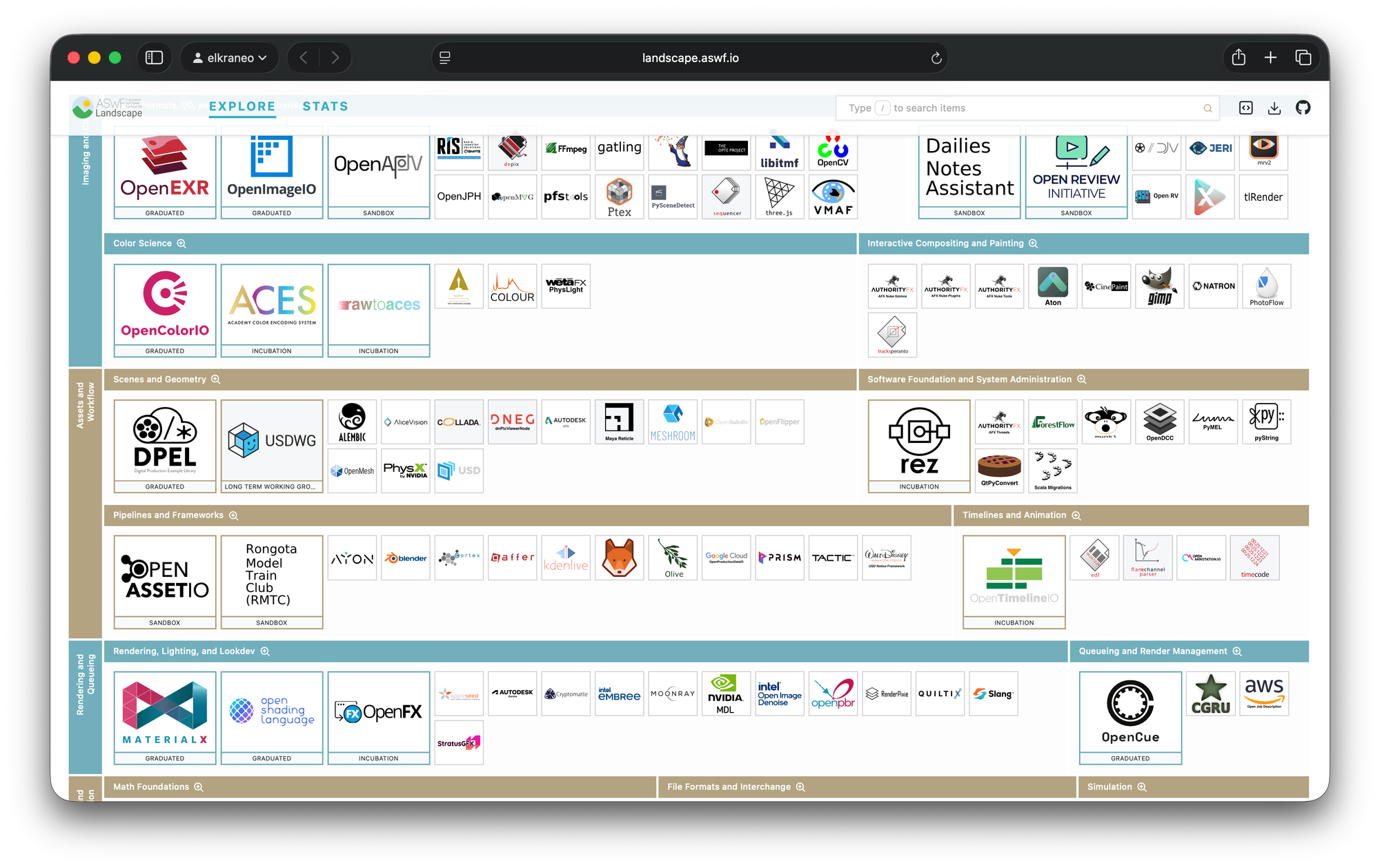Click the landscape.aswf.io address bar
Image resolution: width=1380 pixels, height=868 pixels.
(690, 58)
